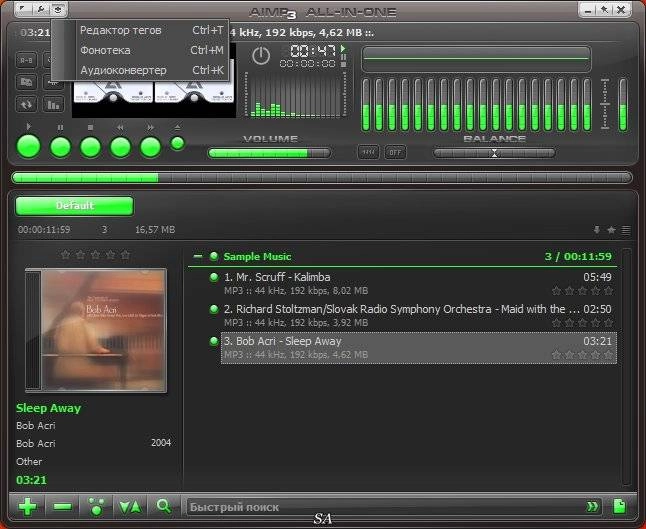Click the far-right preamp slider
Screen dimensions: 646x529
coord(623,105)
